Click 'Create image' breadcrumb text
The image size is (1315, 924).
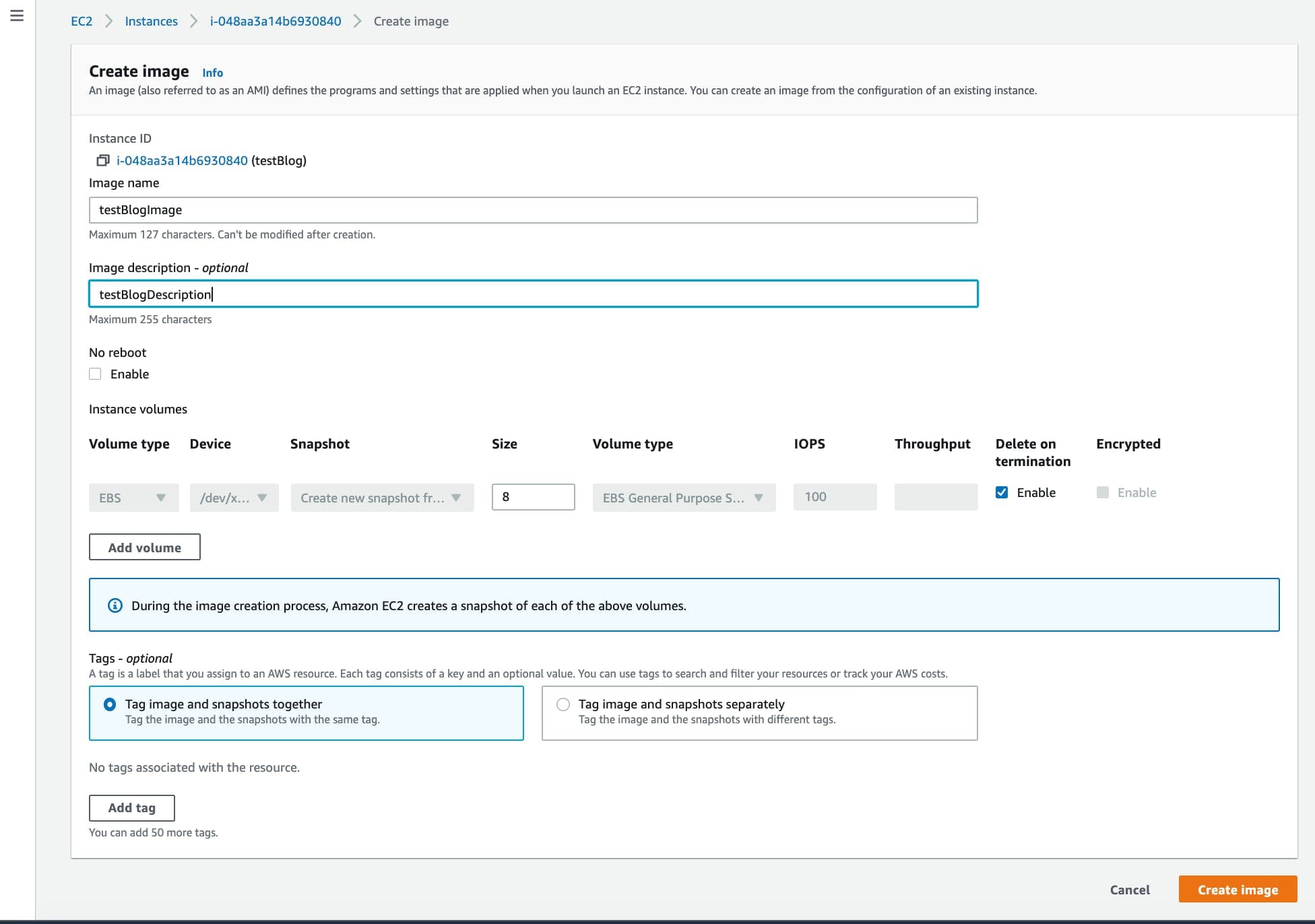(411, 21)
